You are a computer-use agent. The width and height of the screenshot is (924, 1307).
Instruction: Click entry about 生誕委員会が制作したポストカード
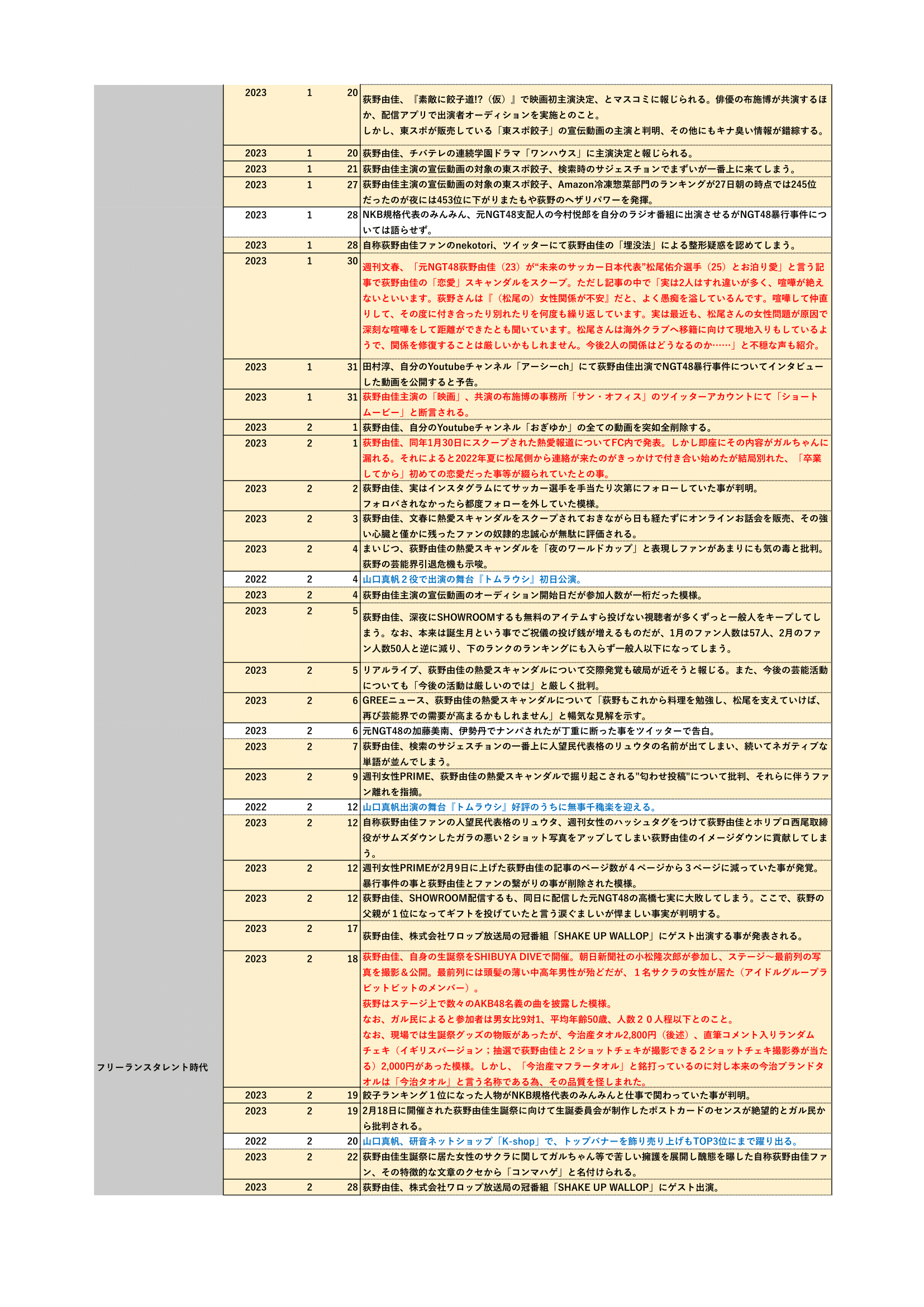point(594,1118)
